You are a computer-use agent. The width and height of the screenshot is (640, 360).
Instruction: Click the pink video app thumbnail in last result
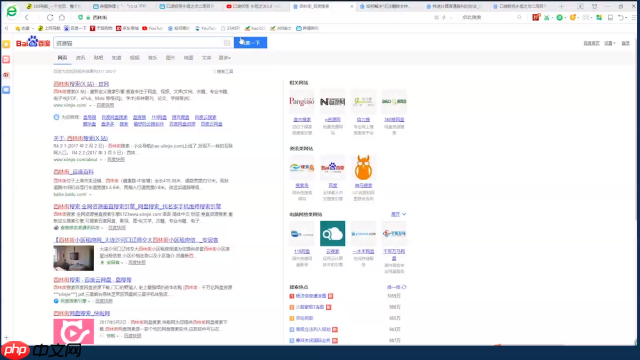pos(73,331)
